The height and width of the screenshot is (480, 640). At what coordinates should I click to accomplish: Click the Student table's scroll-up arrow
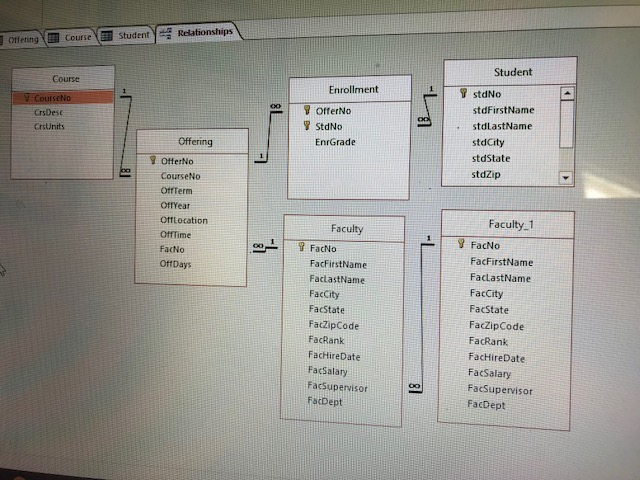pos(567,93)
